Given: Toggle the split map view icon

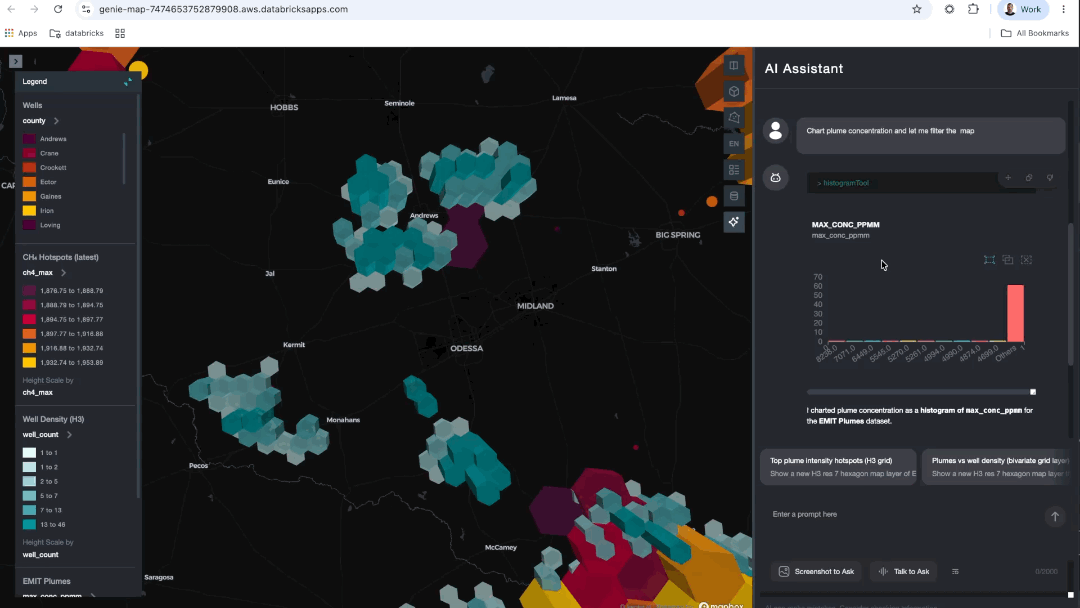Looking at the screenshot, I should click(x=734, y=65).
